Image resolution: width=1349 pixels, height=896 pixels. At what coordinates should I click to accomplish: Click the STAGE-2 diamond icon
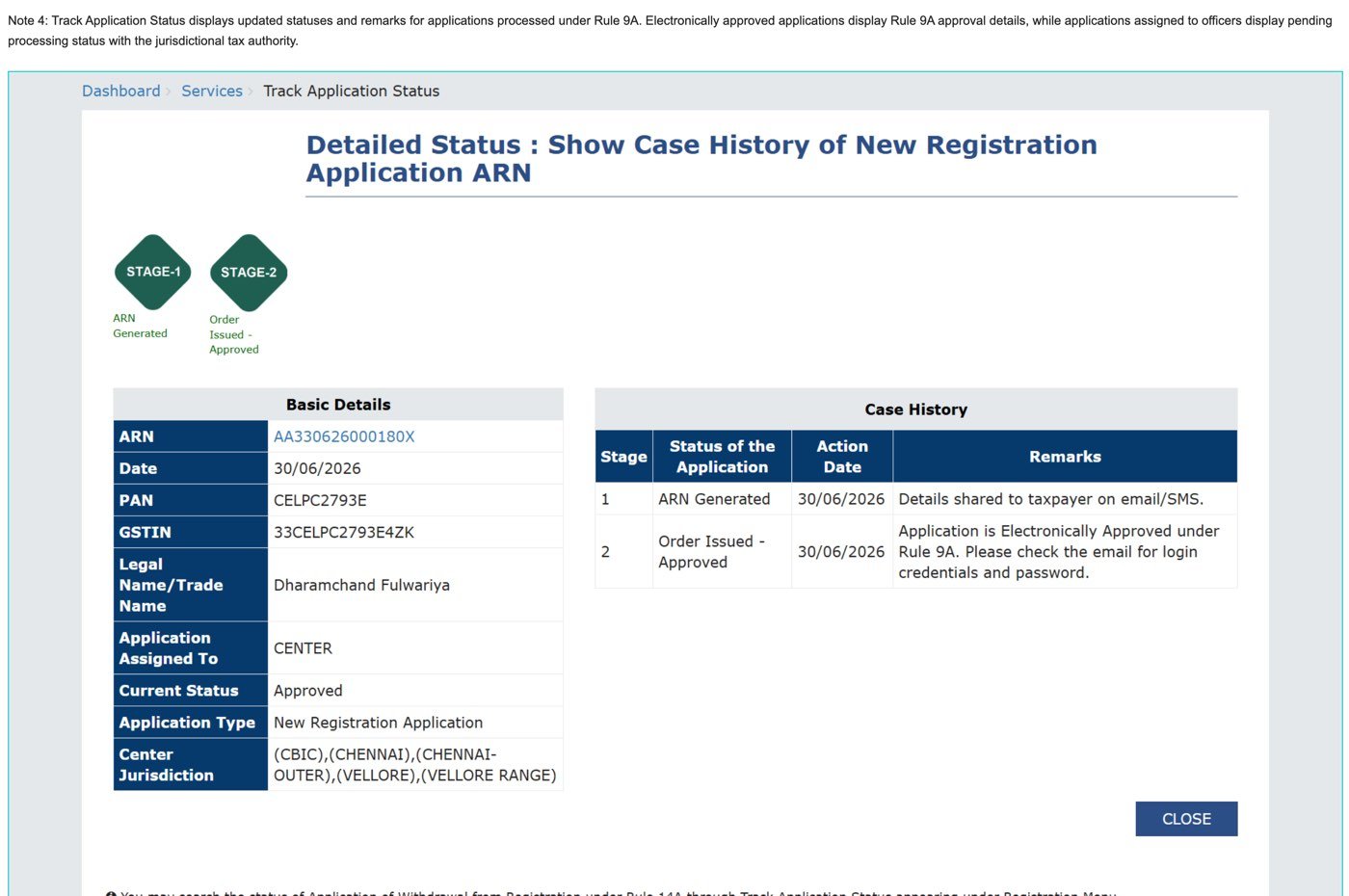249,273
